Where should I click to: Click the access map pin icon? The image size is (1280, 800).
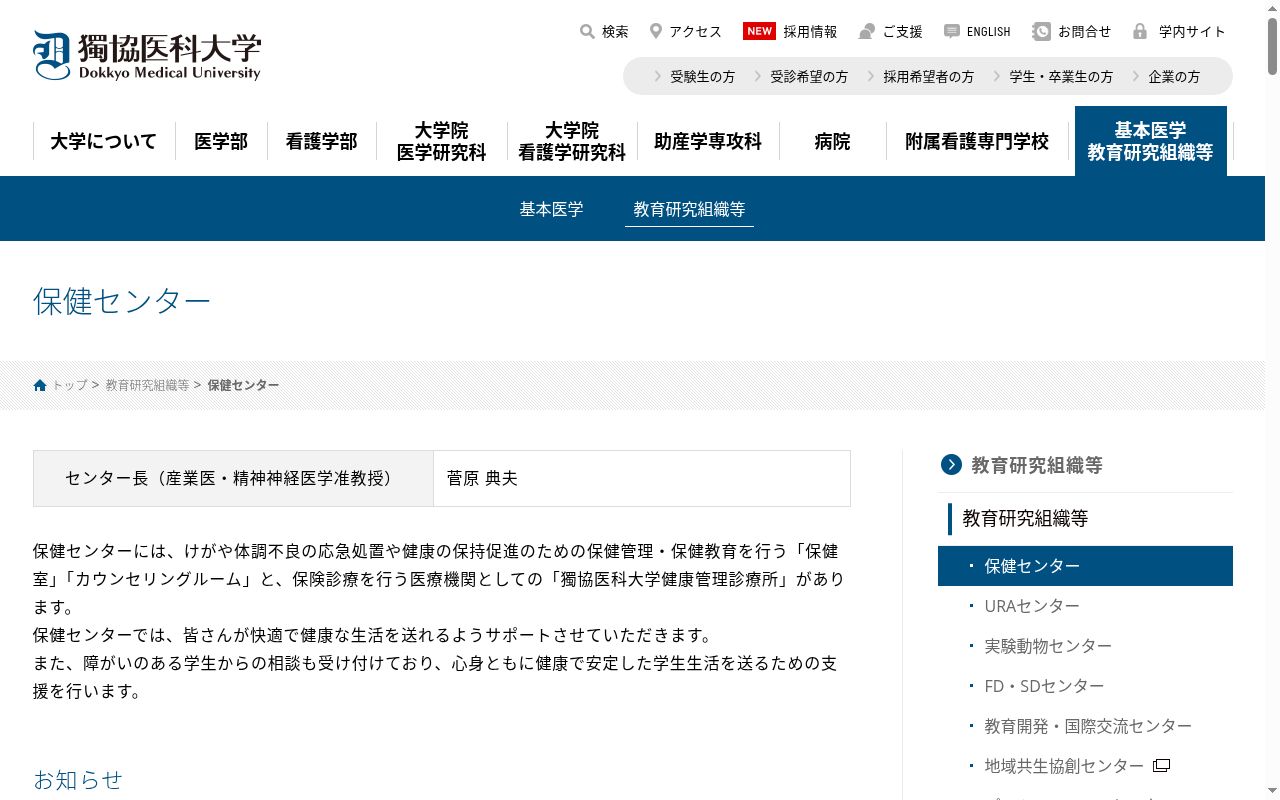tap(656, 31)
